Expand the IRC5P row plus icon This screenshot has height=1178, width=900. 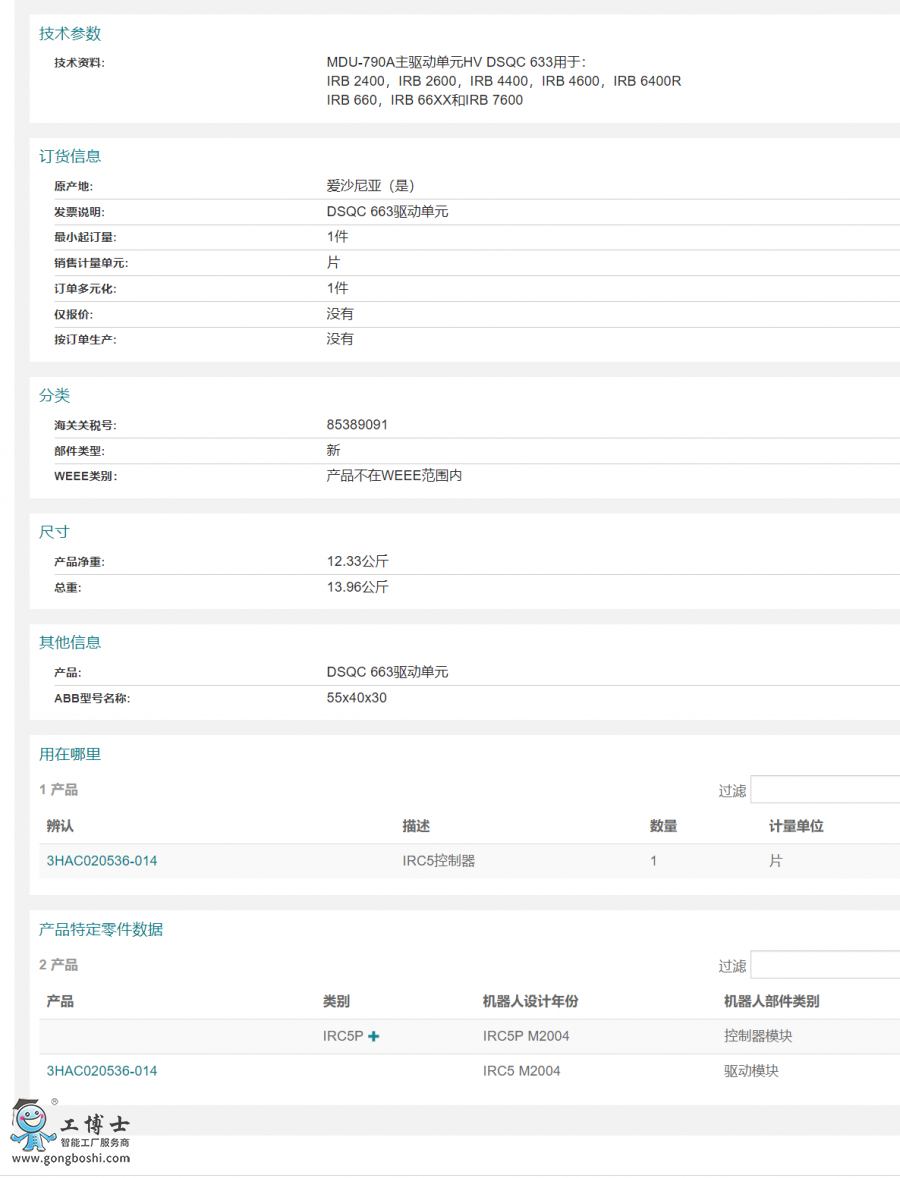click(x=374, y=1037)
